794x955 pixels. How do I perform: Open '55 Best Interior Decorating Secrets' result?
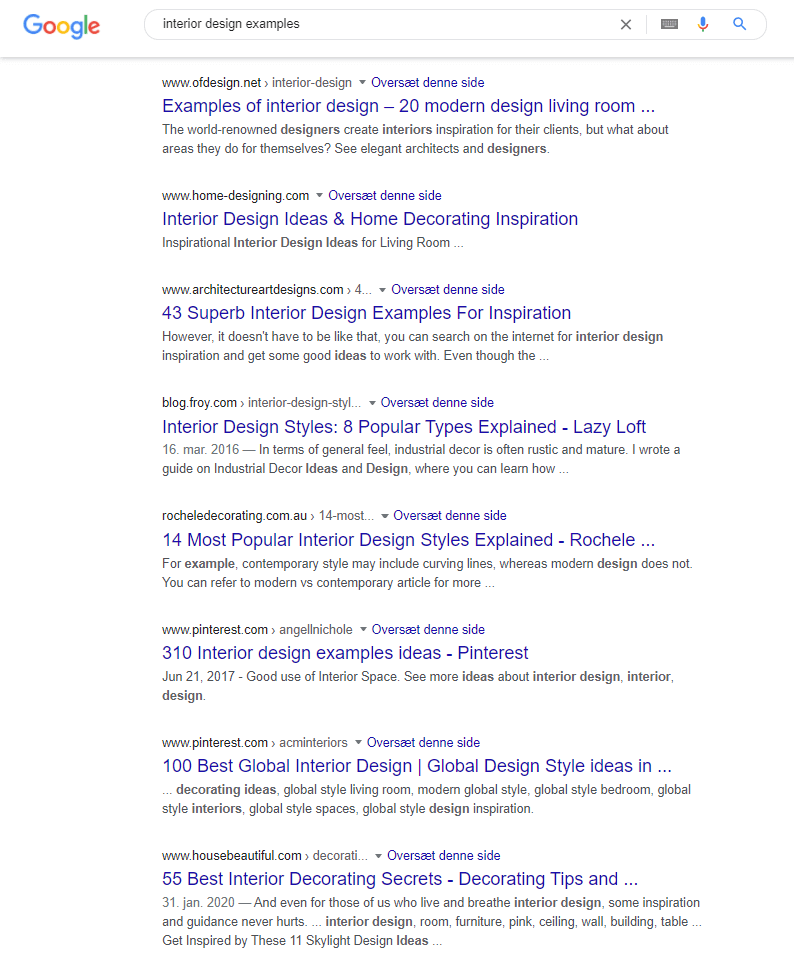400,879
